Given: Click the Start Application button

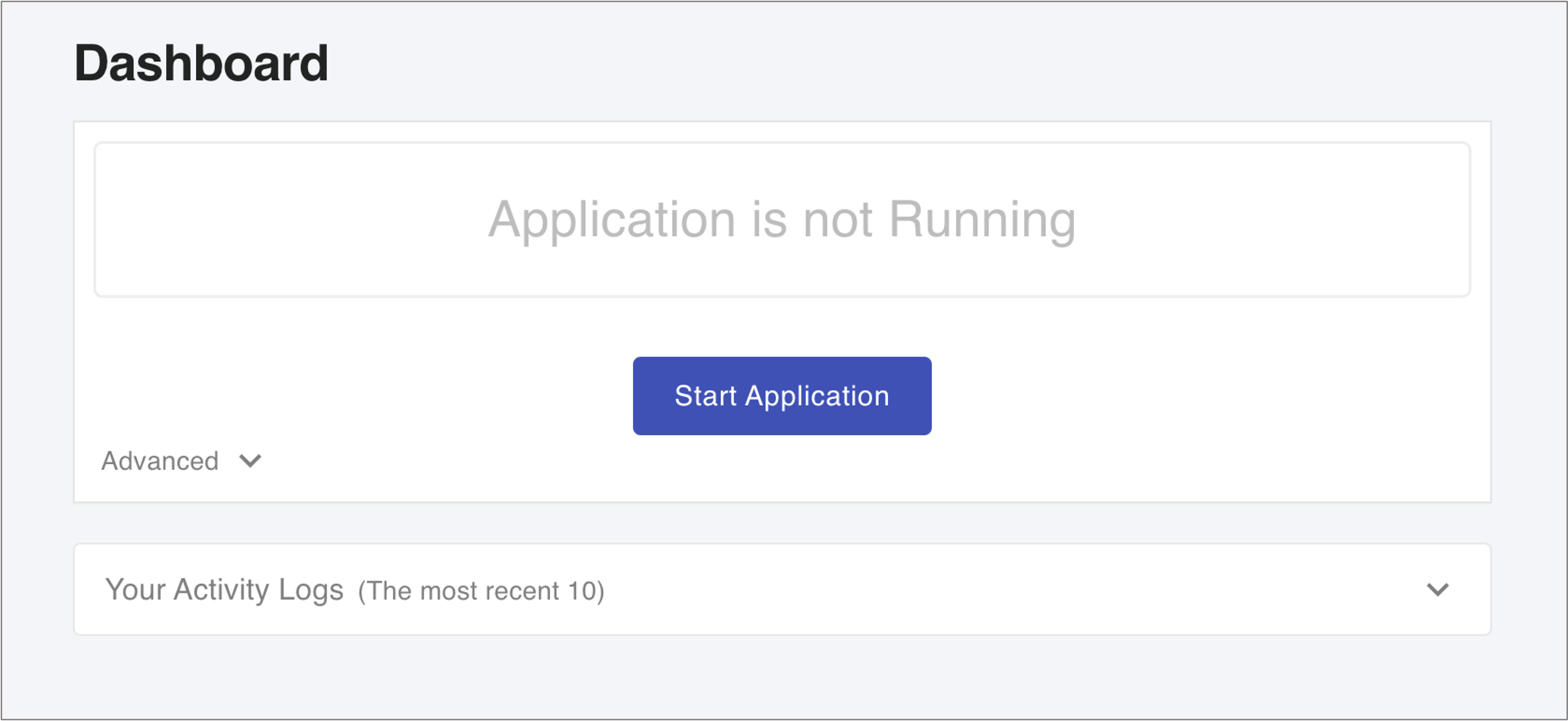Looking at the screenshot, I should click(x=781, y=396).
